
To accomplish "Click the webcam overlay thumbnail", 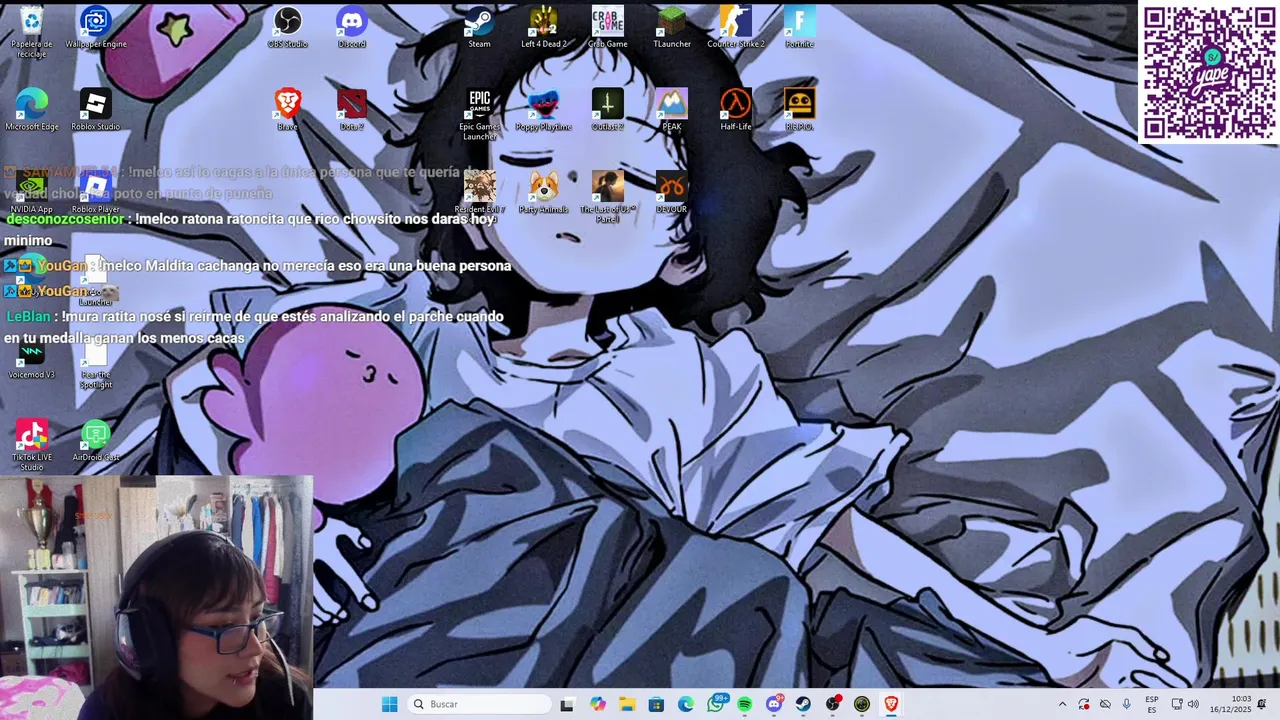I will [x=156, y=597].
